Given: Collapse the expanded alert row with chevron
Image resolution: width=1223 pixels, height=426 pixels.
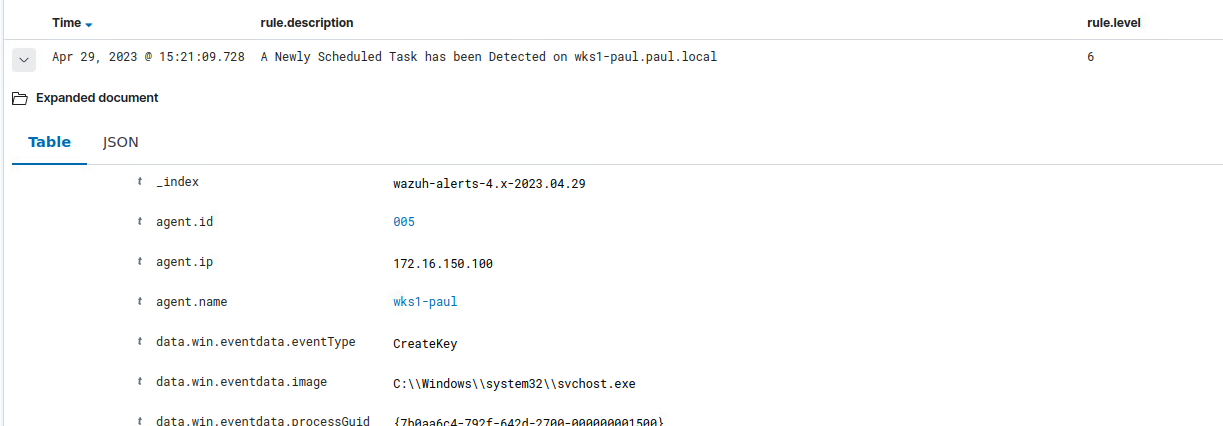Looking at the screenshot, I should [x=25, y=59].
